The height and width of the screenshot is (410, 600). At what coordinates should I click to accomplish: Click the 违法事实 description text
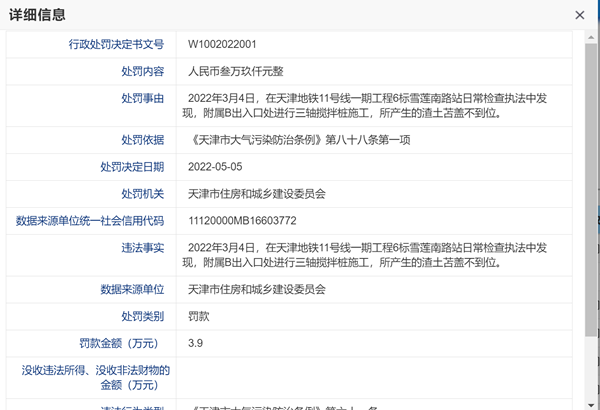click(365, 255)
